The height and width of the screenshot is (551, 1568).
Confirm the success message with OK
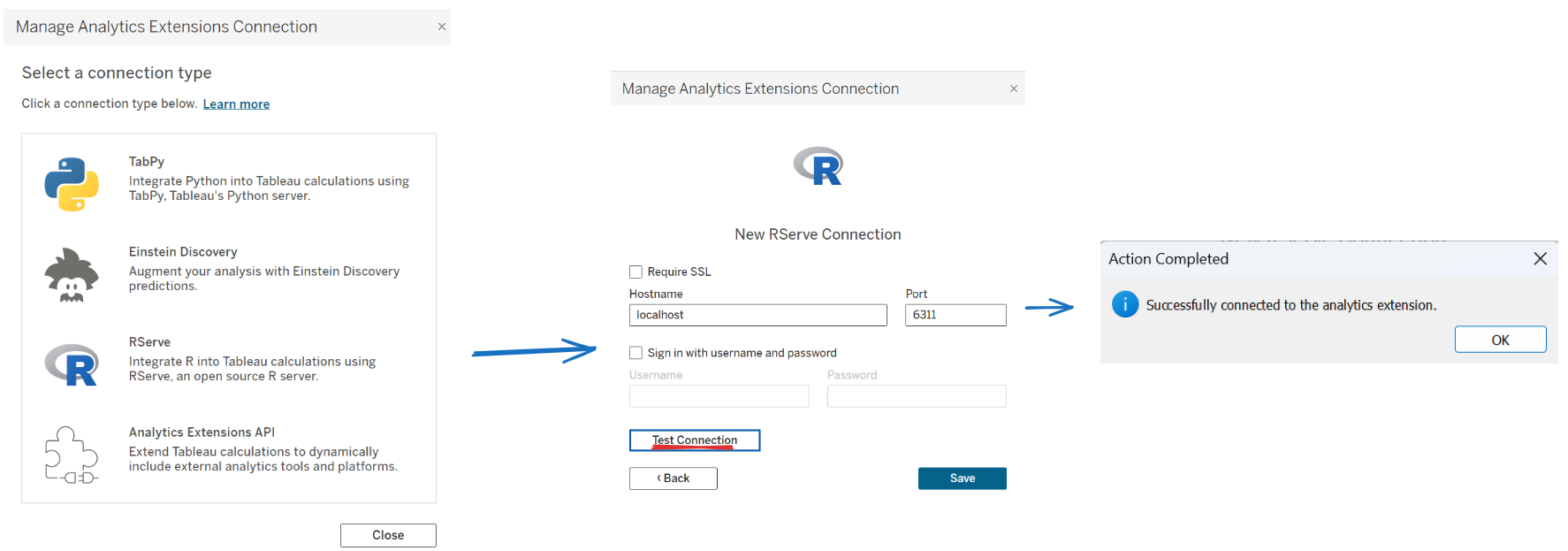tap(1500, 340)
